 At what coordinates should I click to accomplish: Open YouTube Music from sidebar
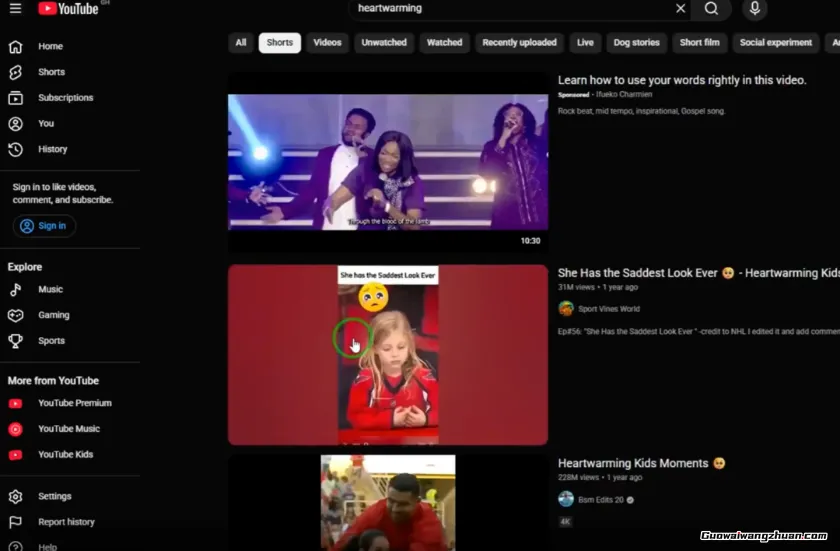coord(68,429)
